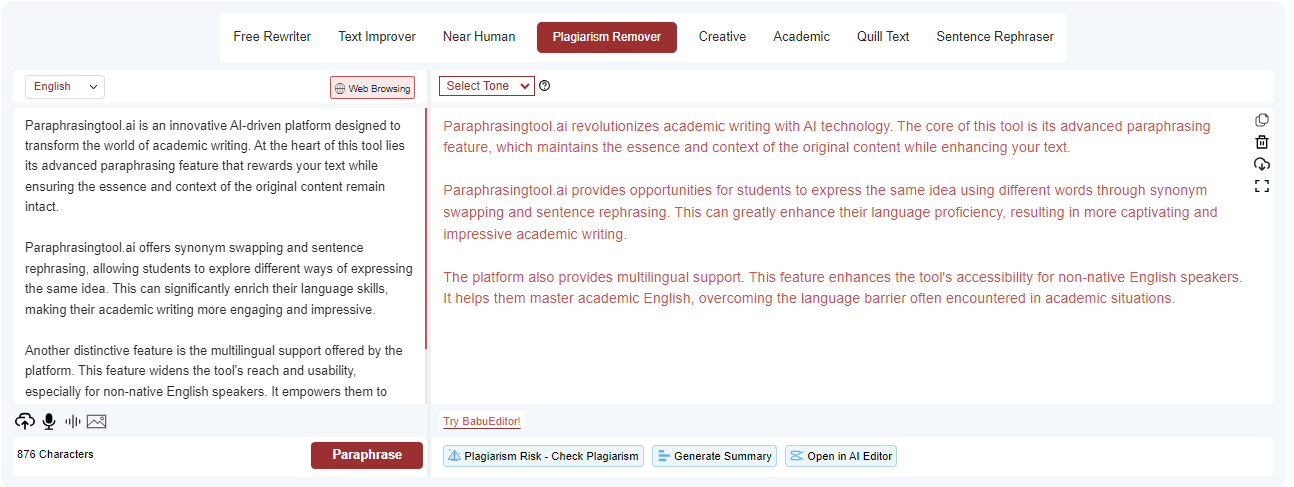The image size is (1294, 487).
Task: Select the Plagiarism Remover tab
Action: (607, 37)
